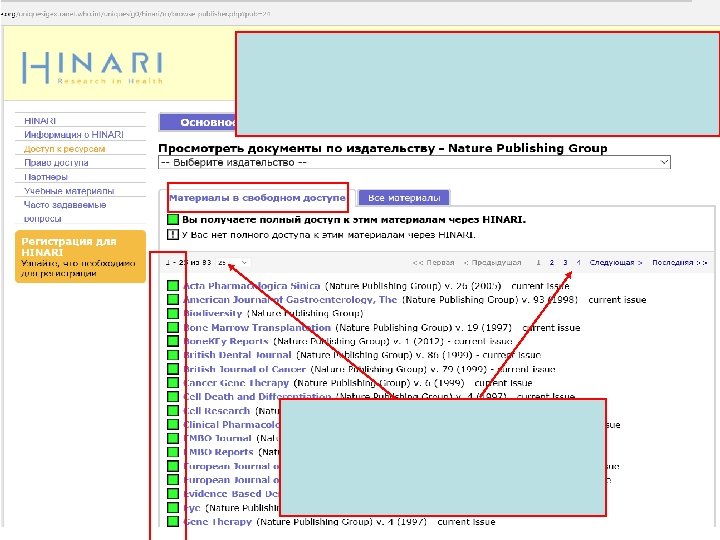The height and width of the screenshot is (540, 720).
Task: Open Информация о HINARI sidebar item
Action: coord(73,135)
